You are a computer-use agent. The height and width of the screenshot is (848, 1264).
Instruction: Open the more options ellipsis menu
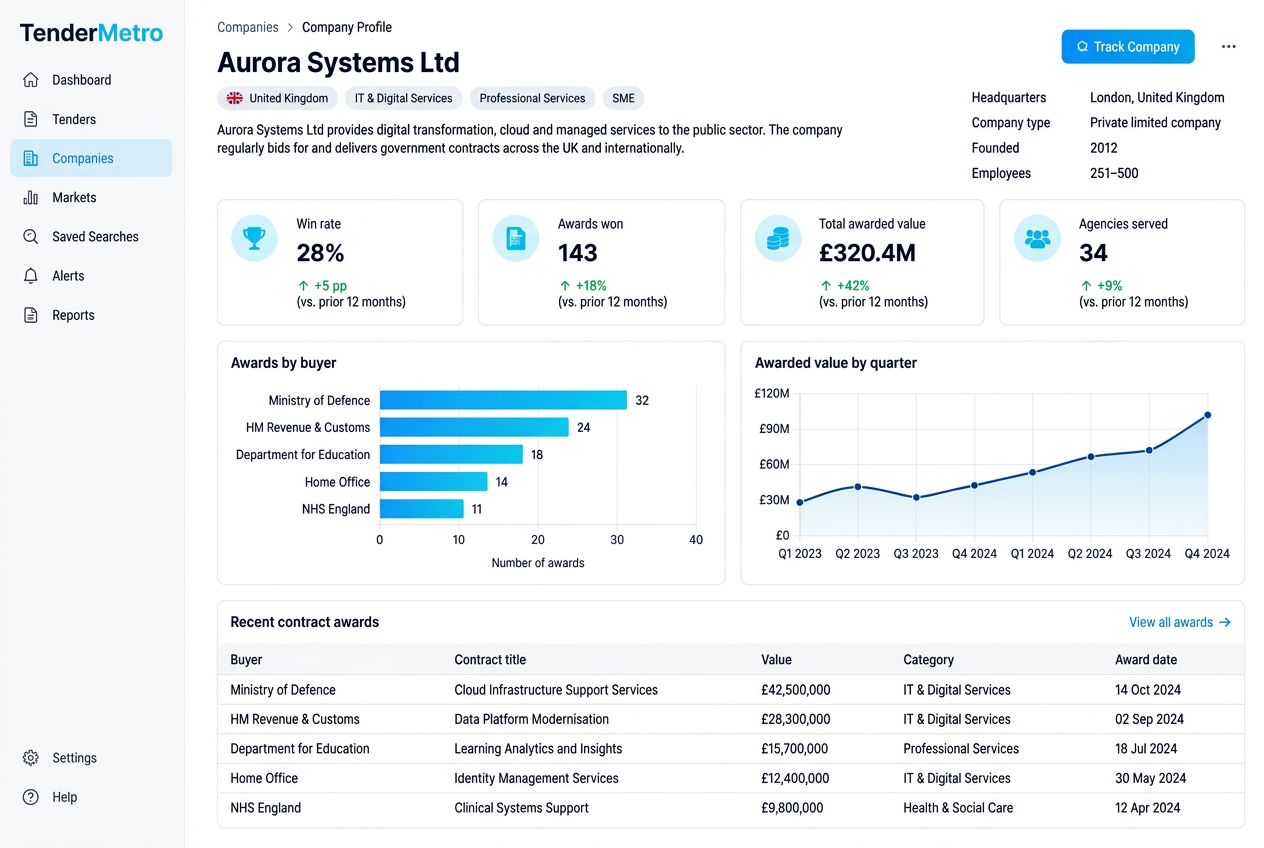[x=1229, y=47]
